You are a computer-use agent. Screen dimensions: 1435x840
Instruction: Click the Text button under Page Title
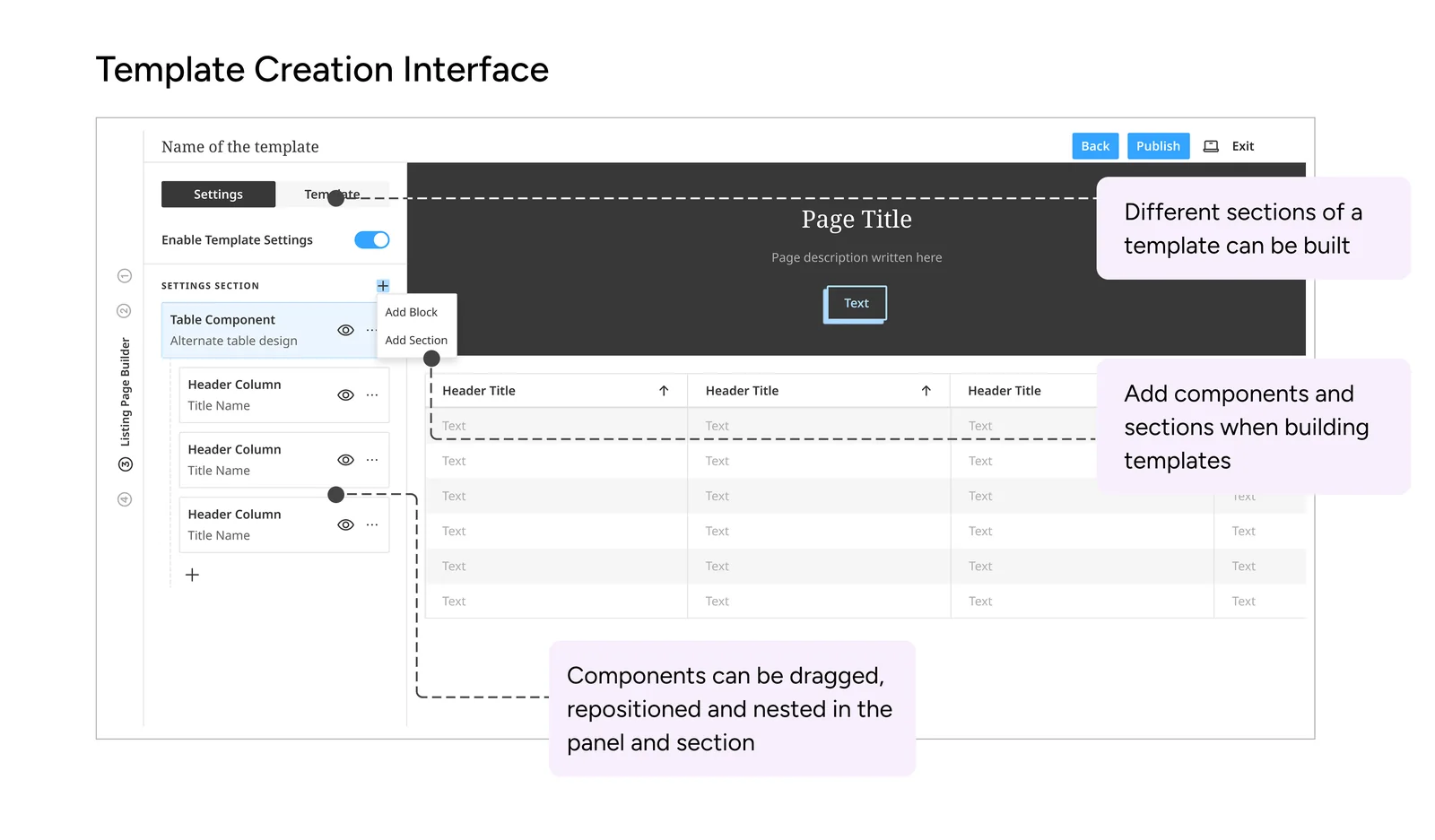tap(857, 304)
